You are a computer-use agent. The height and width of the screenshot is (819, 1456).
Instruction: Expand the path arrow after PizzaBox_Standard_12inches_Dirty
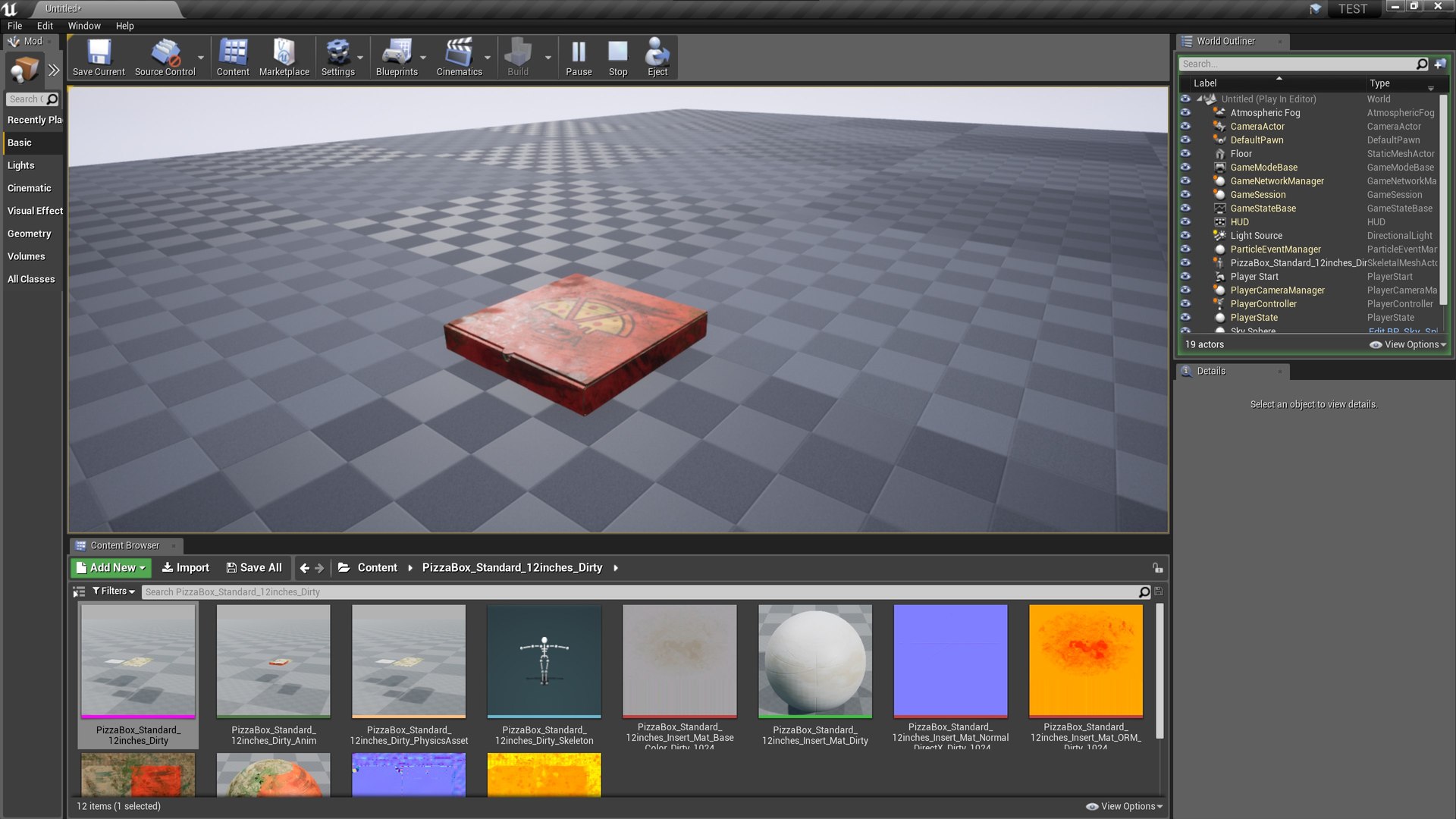616,568
